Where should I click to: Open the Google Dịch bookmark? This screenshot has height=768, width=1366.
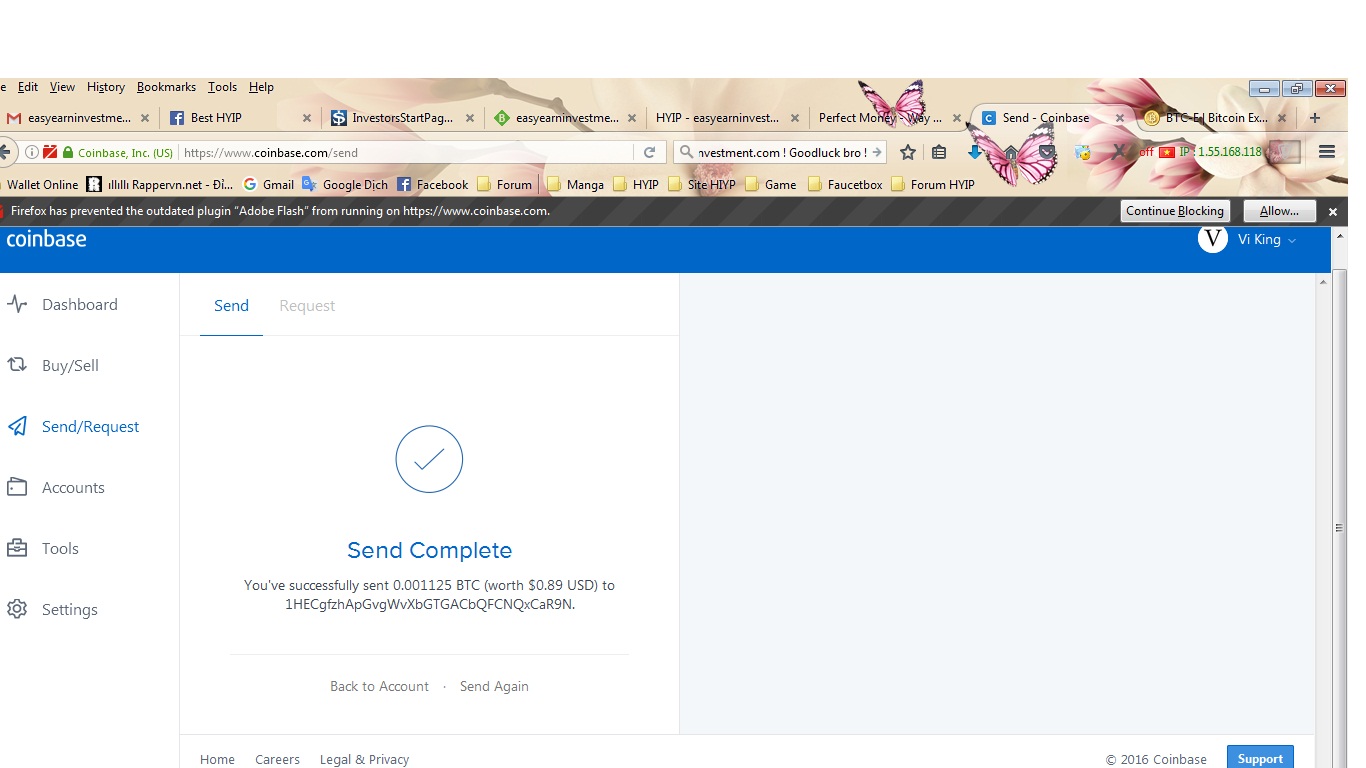click(x=345, y=184)
